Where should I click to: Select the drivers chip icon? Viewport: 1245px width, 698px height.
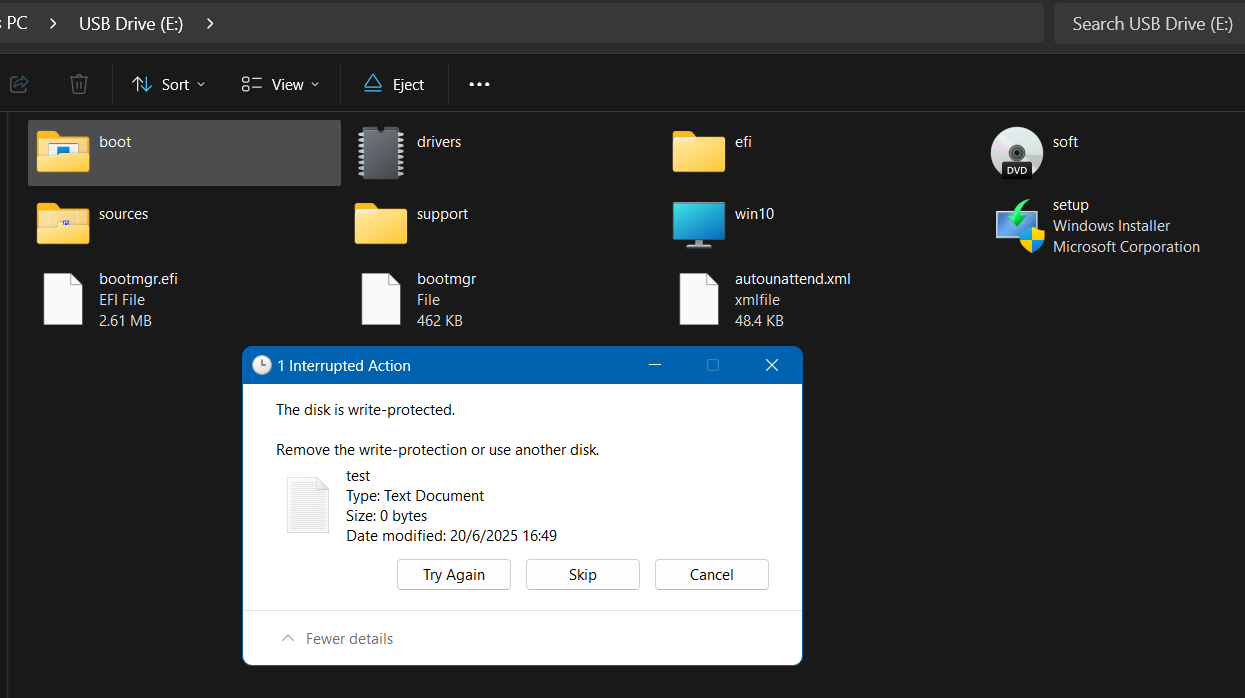[381, 153]
